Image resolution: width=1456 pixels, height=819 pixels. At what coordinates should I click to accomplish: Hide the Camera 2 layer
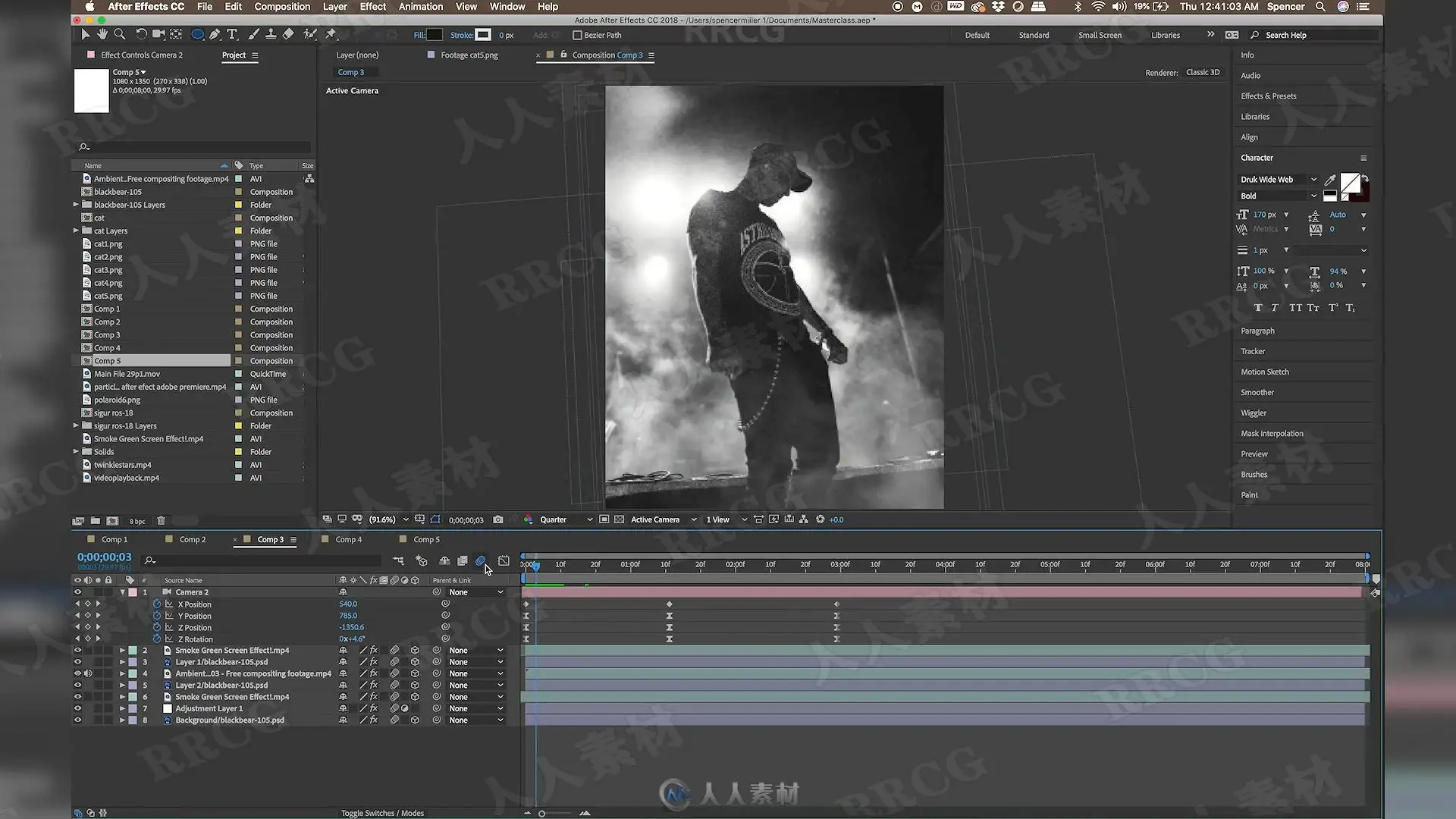[x=77, y=592]
